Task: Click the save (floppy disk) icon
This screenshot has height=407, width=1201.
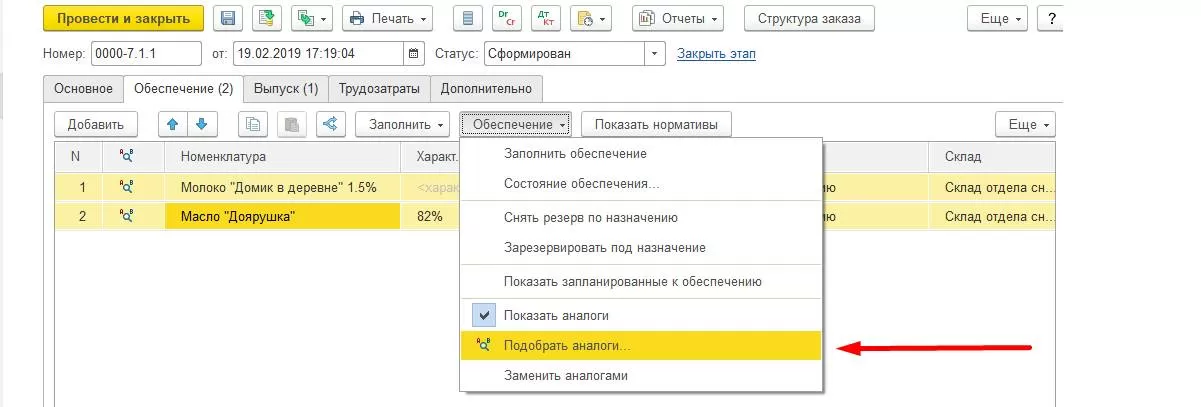Action: [x=228, y=19]
